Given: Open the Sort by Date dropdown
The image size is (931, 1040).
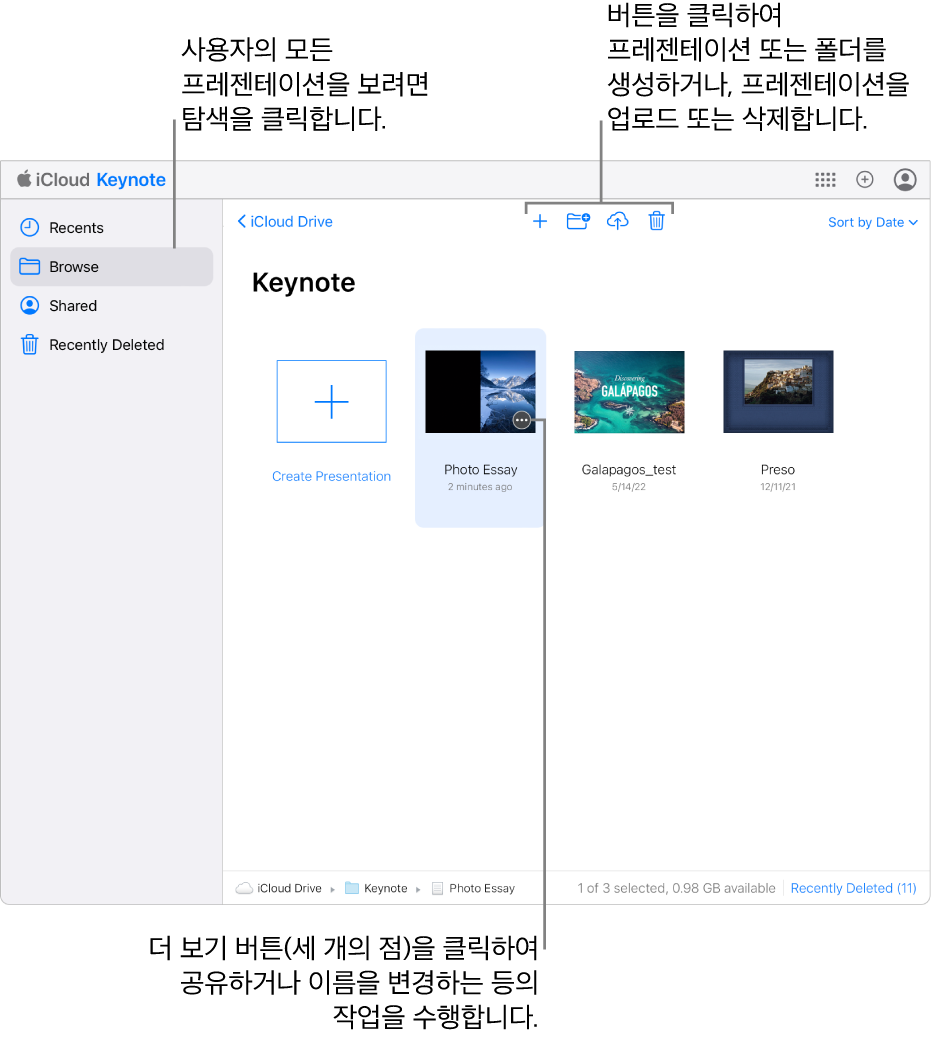Looking at the screenshot, I should [873, 222].
